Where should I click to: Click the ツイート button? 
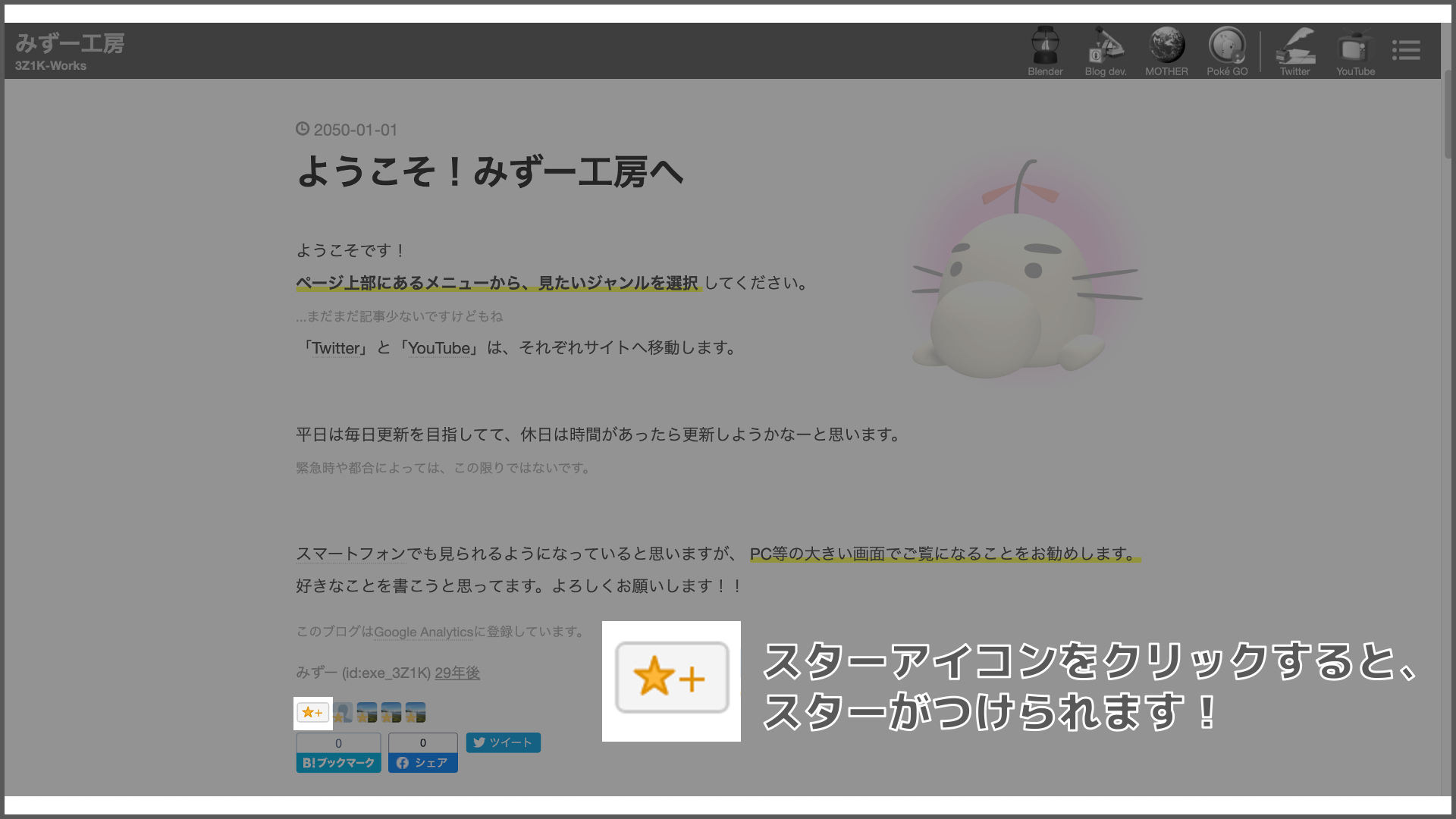point(503,742)
